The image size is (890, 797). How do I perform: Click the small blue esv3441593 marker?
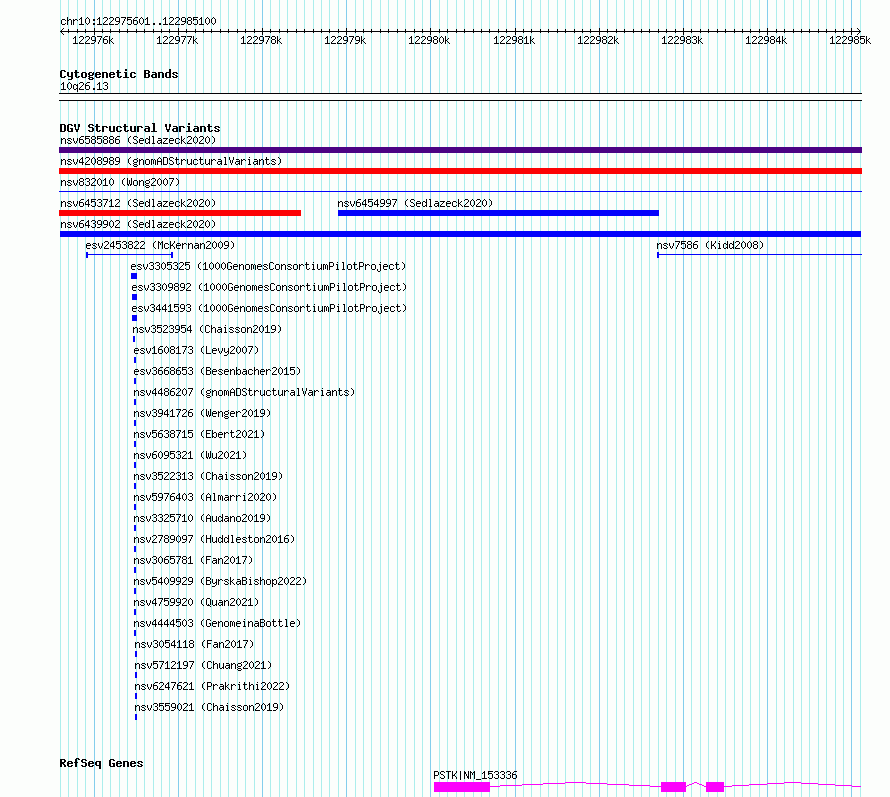point(135,318)
